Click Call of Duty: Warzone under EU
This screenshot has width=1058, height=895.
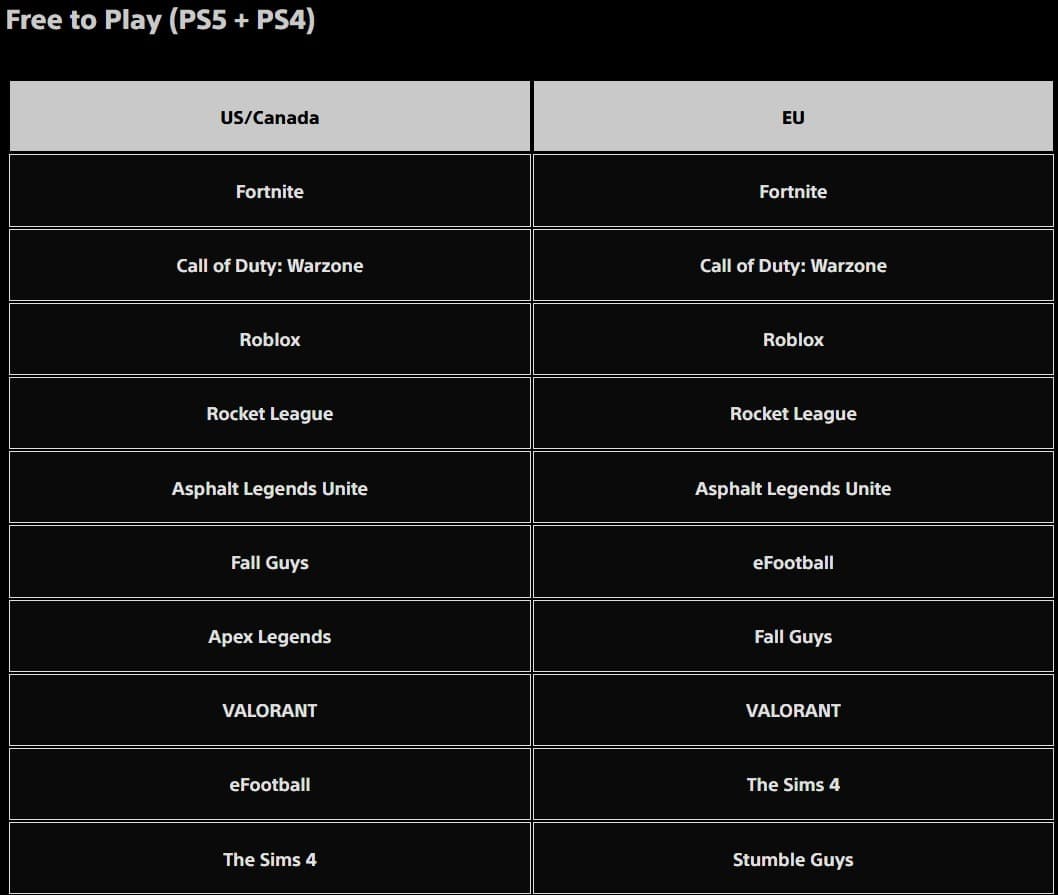click(793, 265)
